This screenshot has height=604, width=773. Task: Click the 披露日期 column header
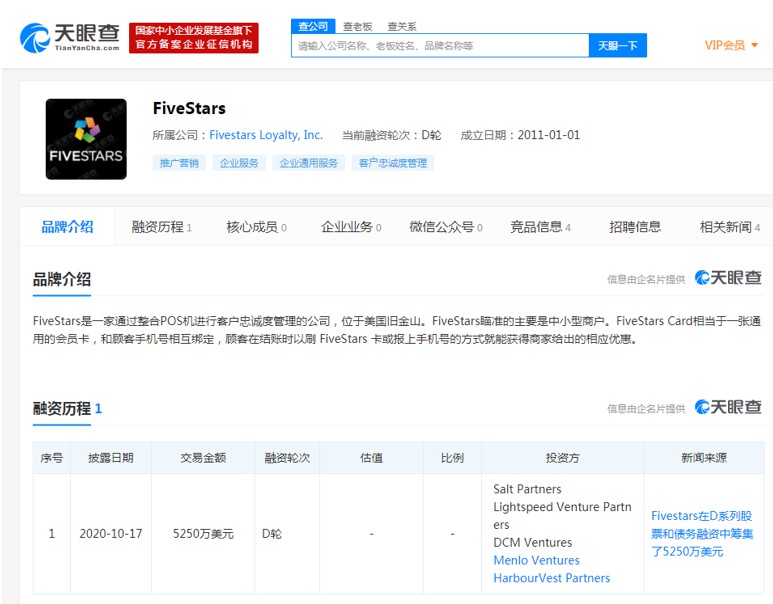(111, 458)
